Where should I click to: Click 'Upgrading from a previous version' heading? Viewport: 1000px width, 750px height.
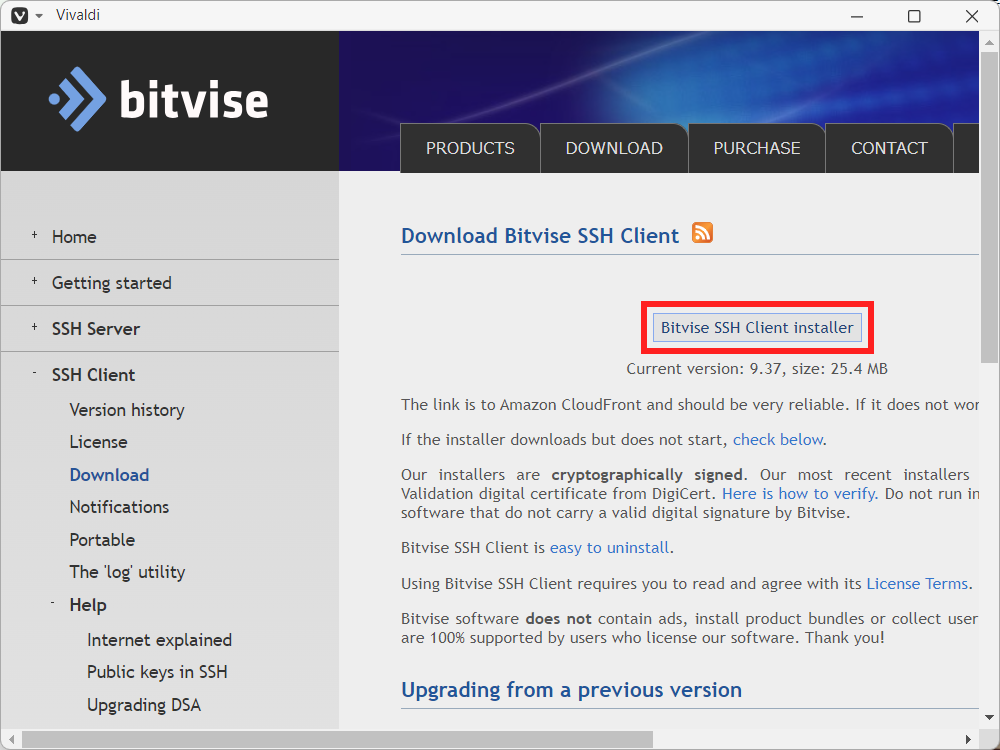click(x=571, y=690)
